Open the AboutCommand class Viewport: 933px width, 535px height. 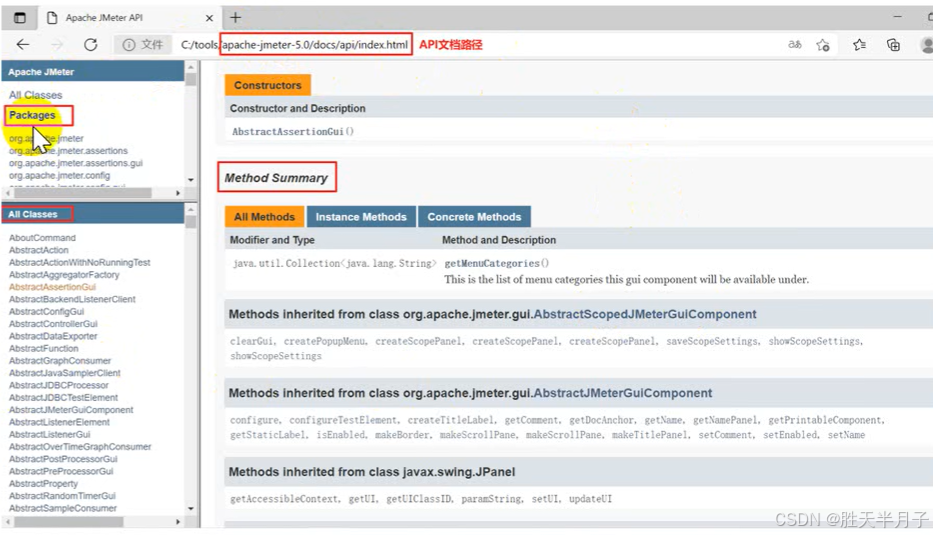coord(42,237)
